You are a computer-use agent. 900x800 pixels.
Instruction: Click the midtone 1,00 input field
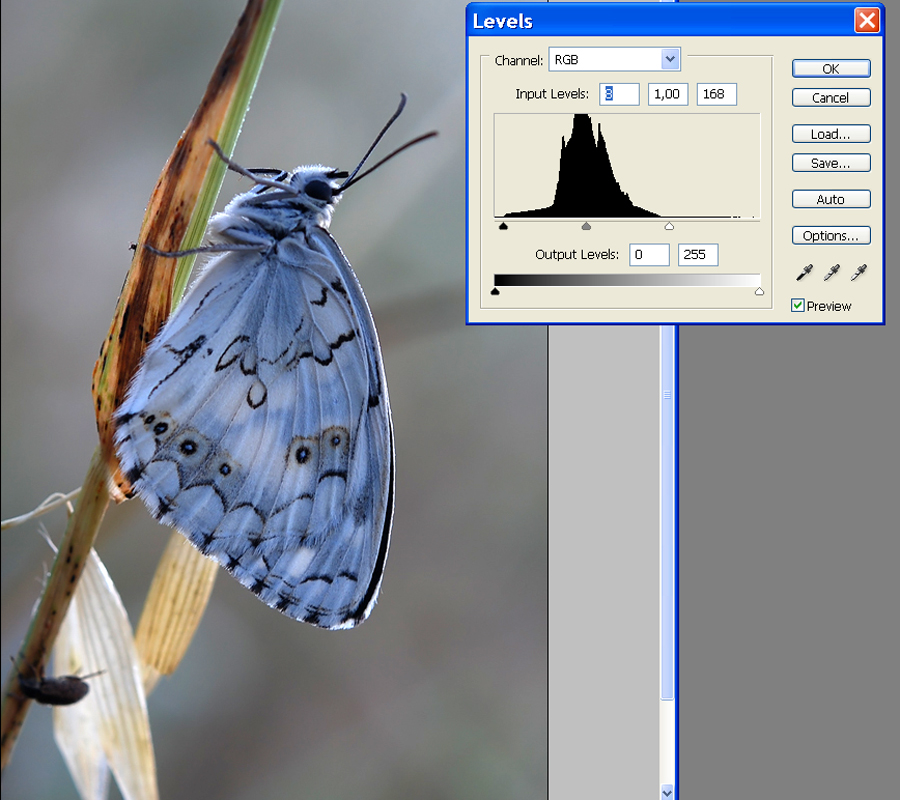pos(667,94)
